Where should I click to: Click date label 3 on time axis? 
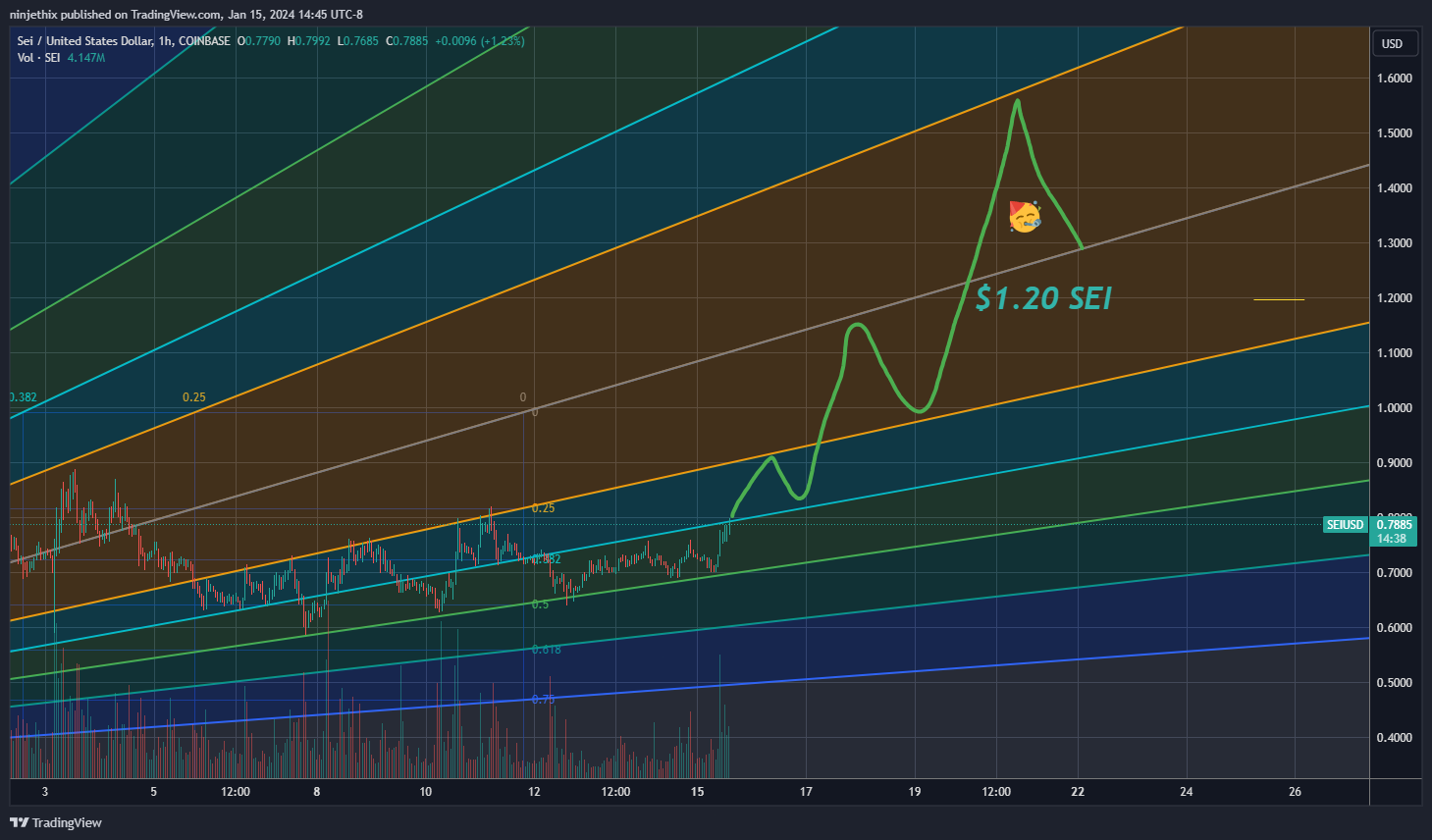point(45,792)
